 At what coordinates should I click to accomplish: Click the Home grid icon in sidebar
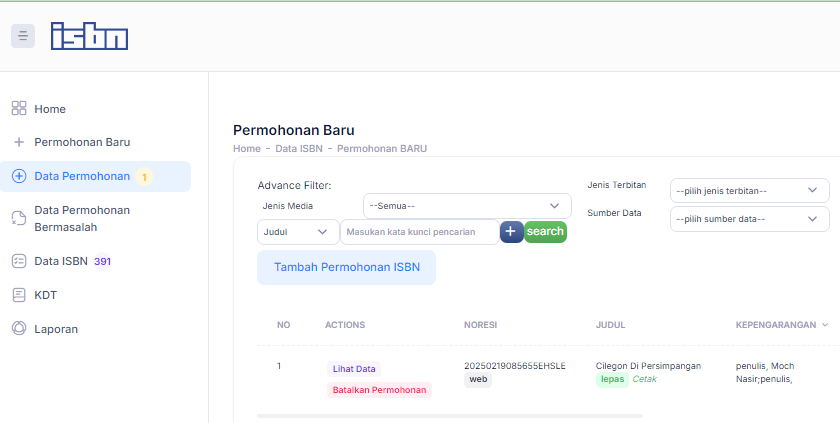(x=18, y=109)
